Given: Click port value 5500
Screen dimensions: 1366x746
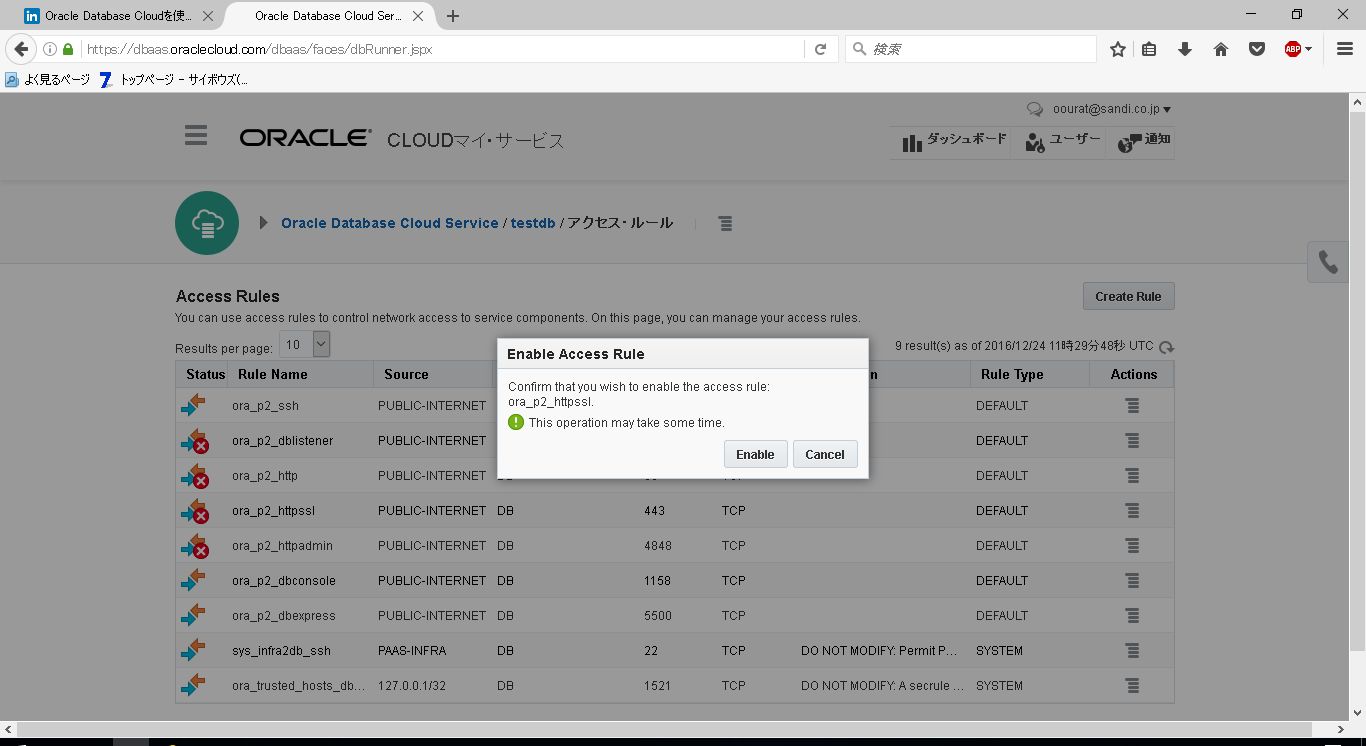Looking at the screenshot, I should coord(657,616).
